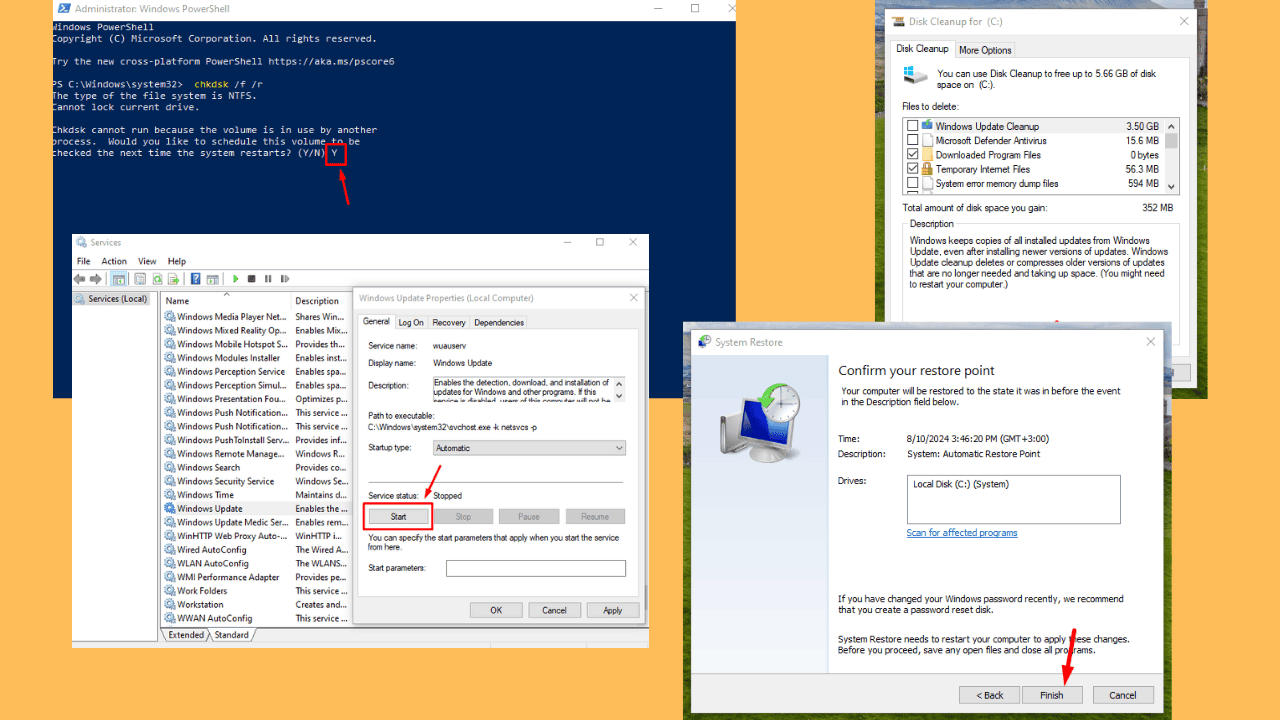Click the System Restore title bar icon

[x=704, y=342]
